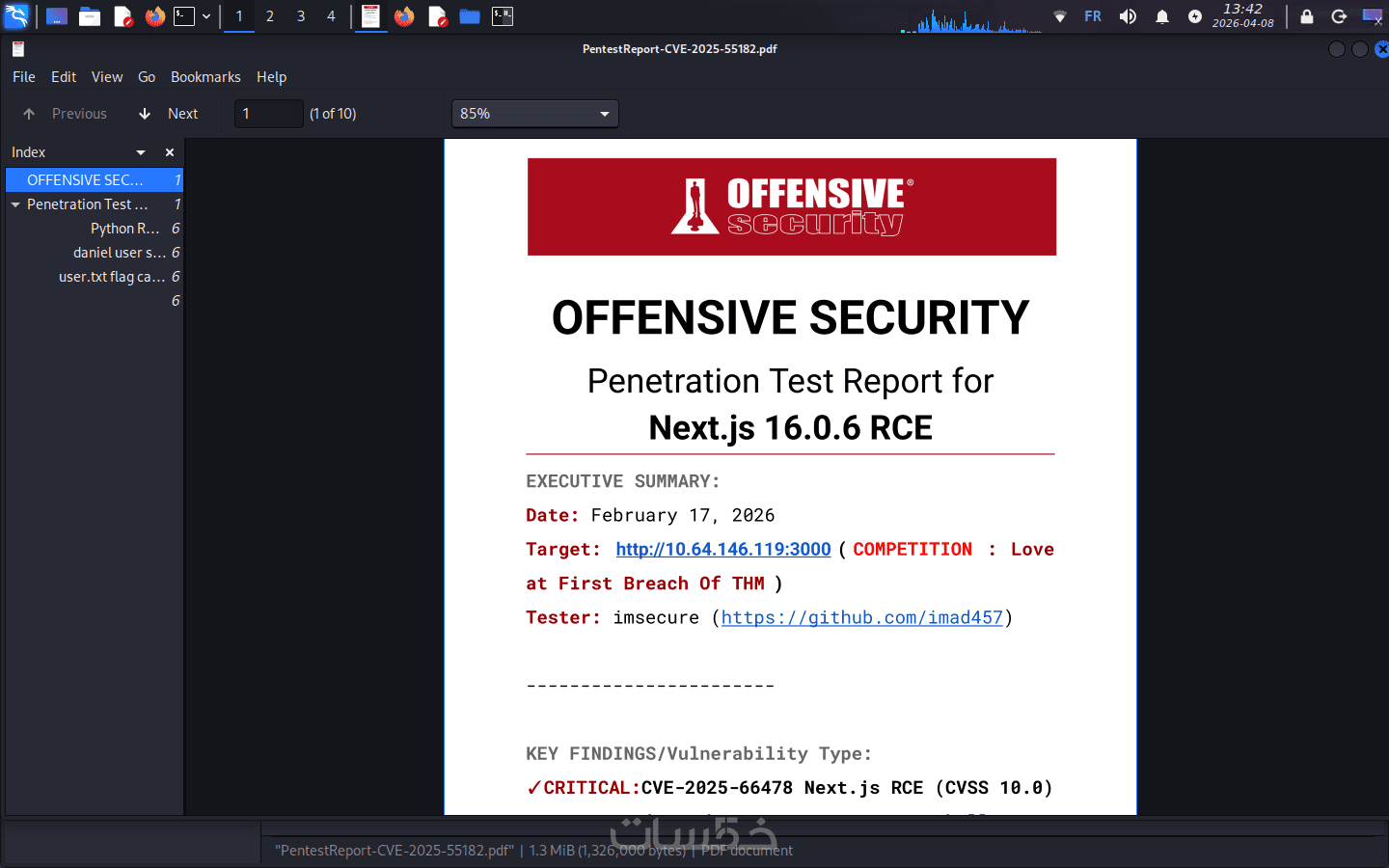Click the OFFENSIVE SECURITY heading text
Image resolution: width=1389 pixels, height=868 pixels.
791,317
